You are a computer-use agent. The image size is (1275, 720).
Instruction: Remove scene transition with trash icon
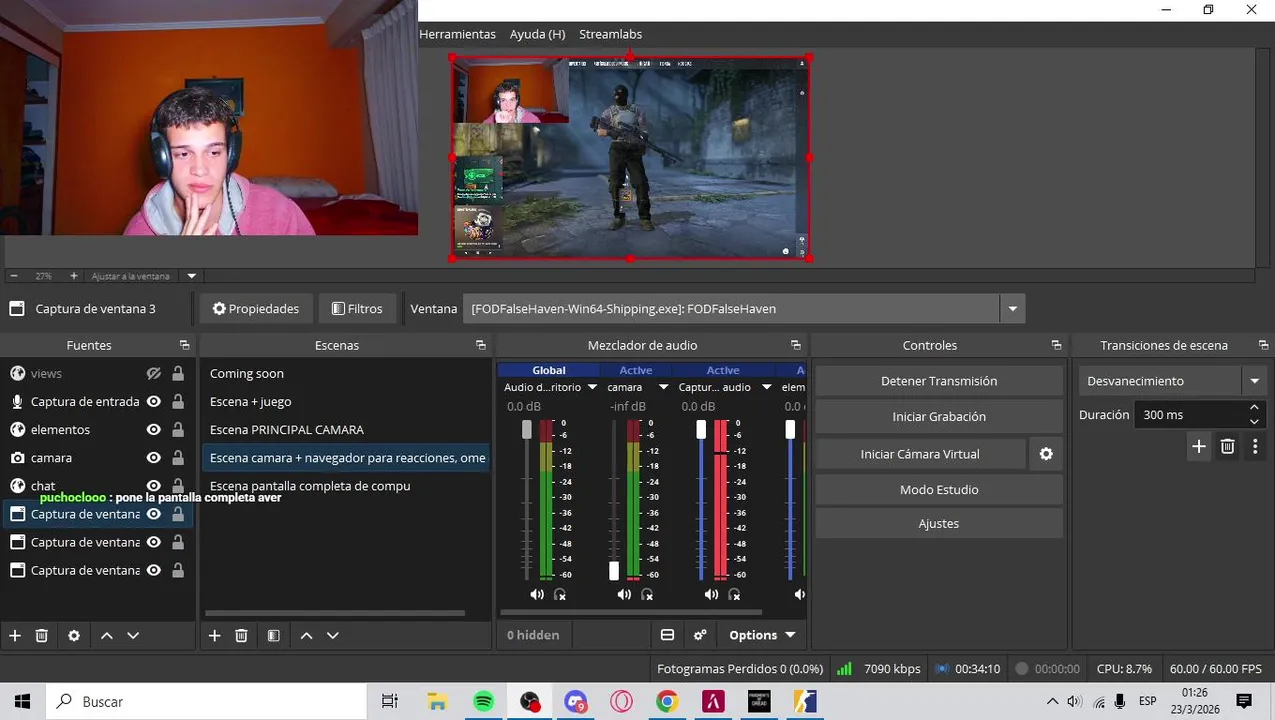coord(1227,447)
